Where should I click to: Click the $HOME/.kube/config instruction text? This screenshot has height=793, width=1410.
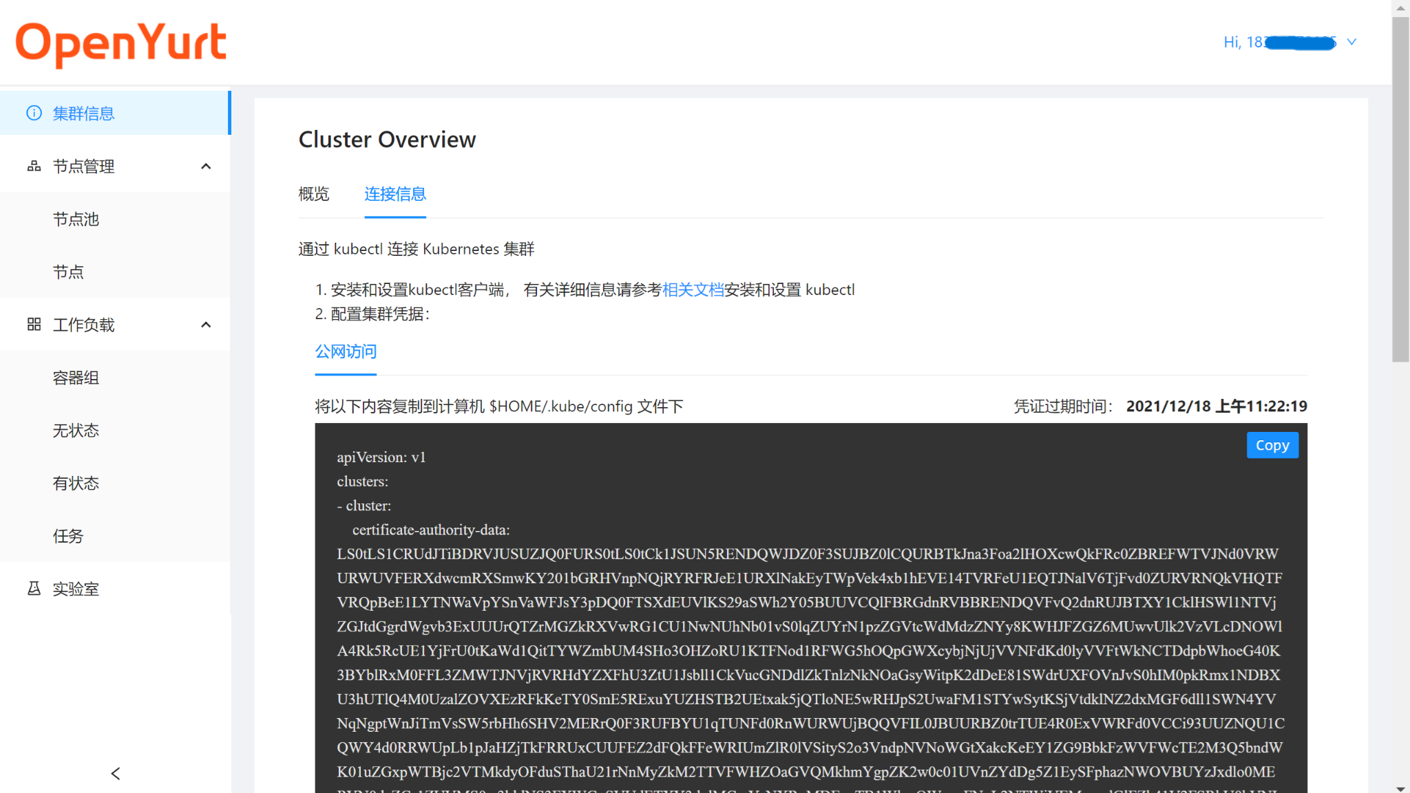(x=499, y=406)
